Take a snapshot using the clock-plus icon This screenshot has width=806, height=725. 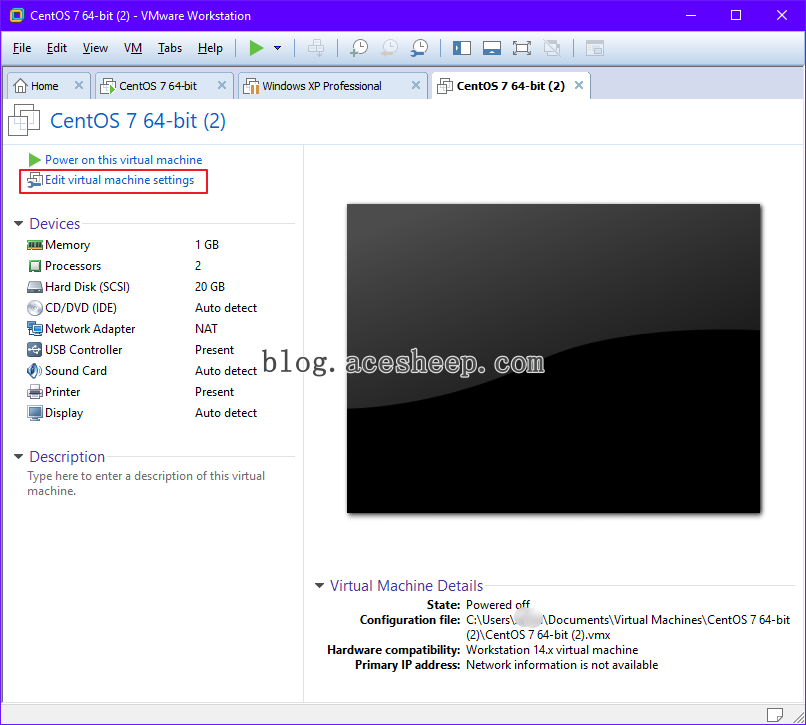pyautogui.click(x=359, y=48)
